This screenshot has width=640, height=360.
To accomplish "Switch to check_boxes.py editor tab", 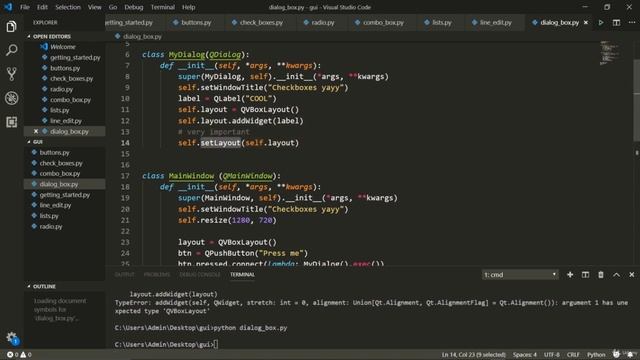I will (x=261, y=23).
